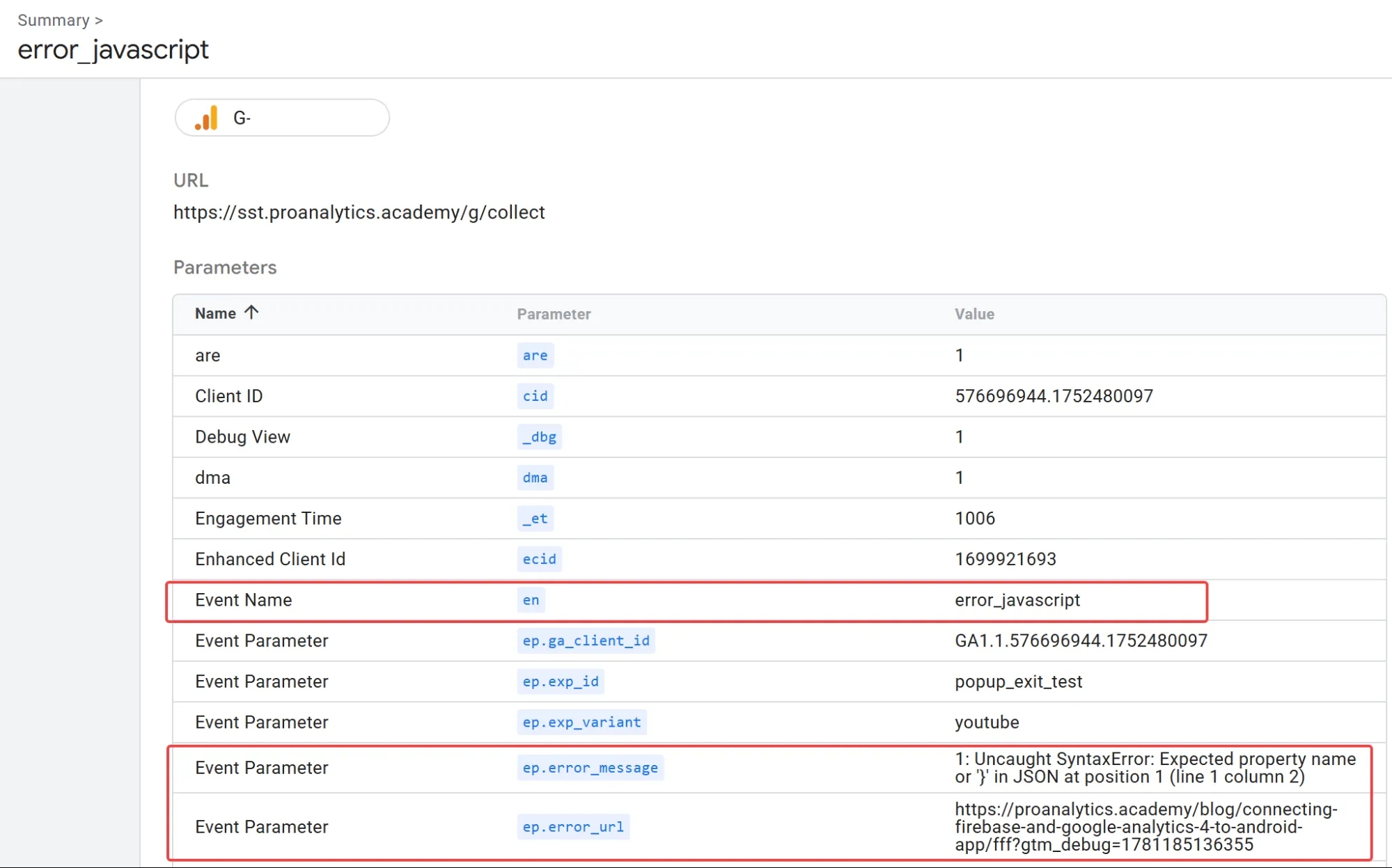Open the G- measurement ID chip
This screenshot has height=868, width=1392.
coord(282,118)
